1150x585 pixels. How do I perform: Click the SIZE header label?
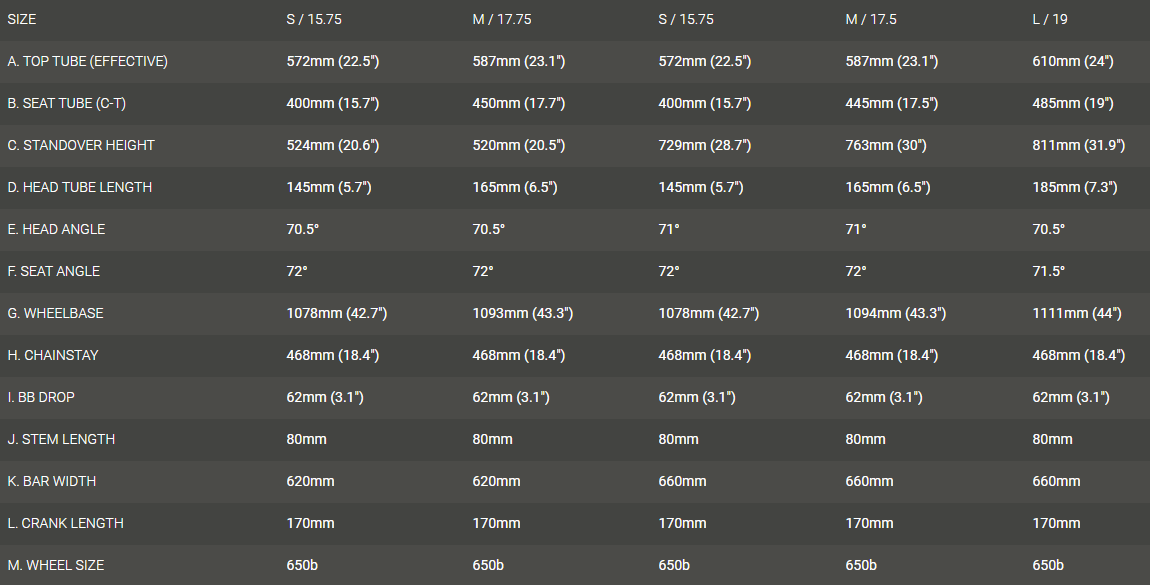pyautogui.click(x=22, y=19)
